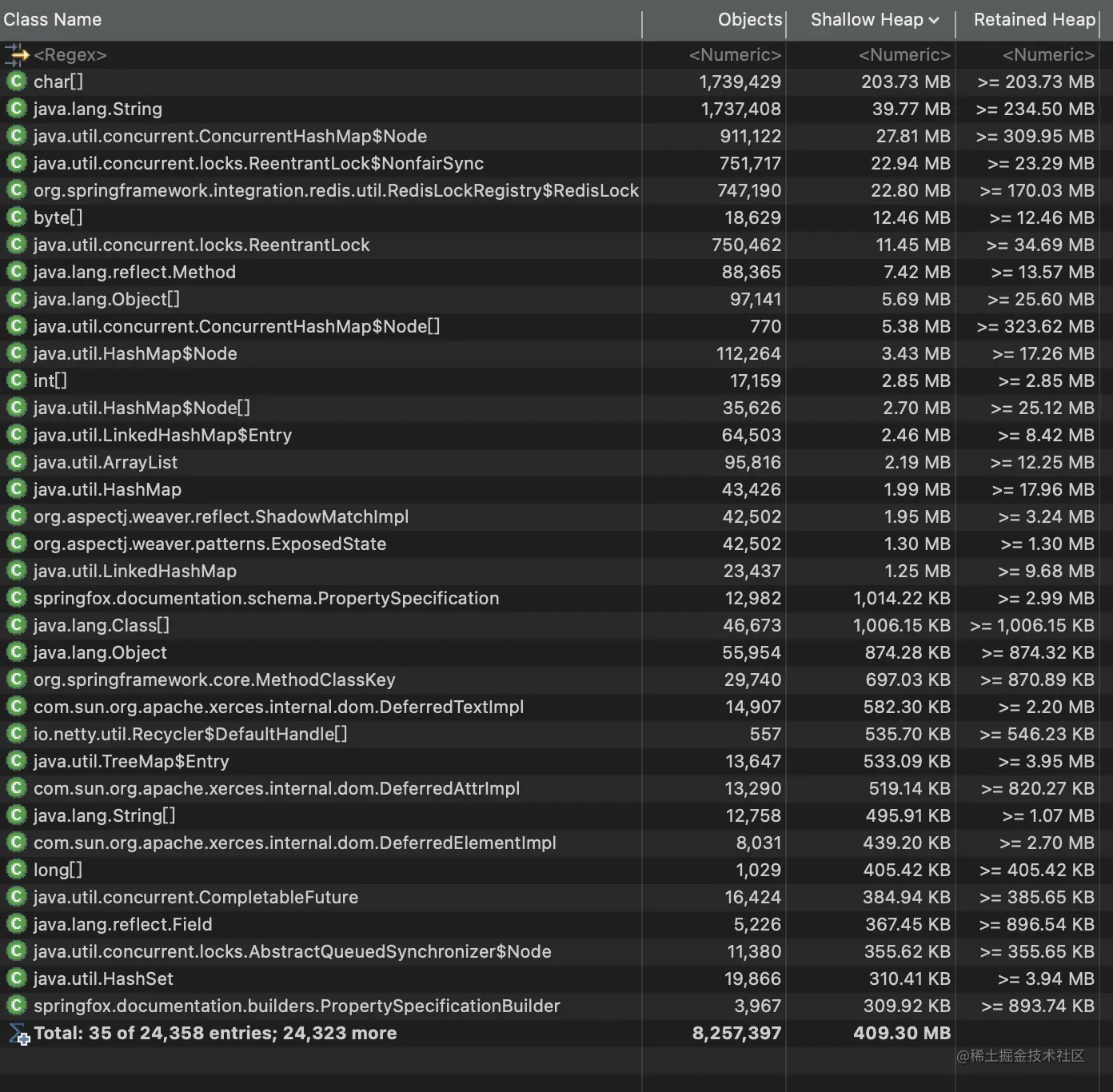Click the icon beside java.util.HashSet

[16, 978]
